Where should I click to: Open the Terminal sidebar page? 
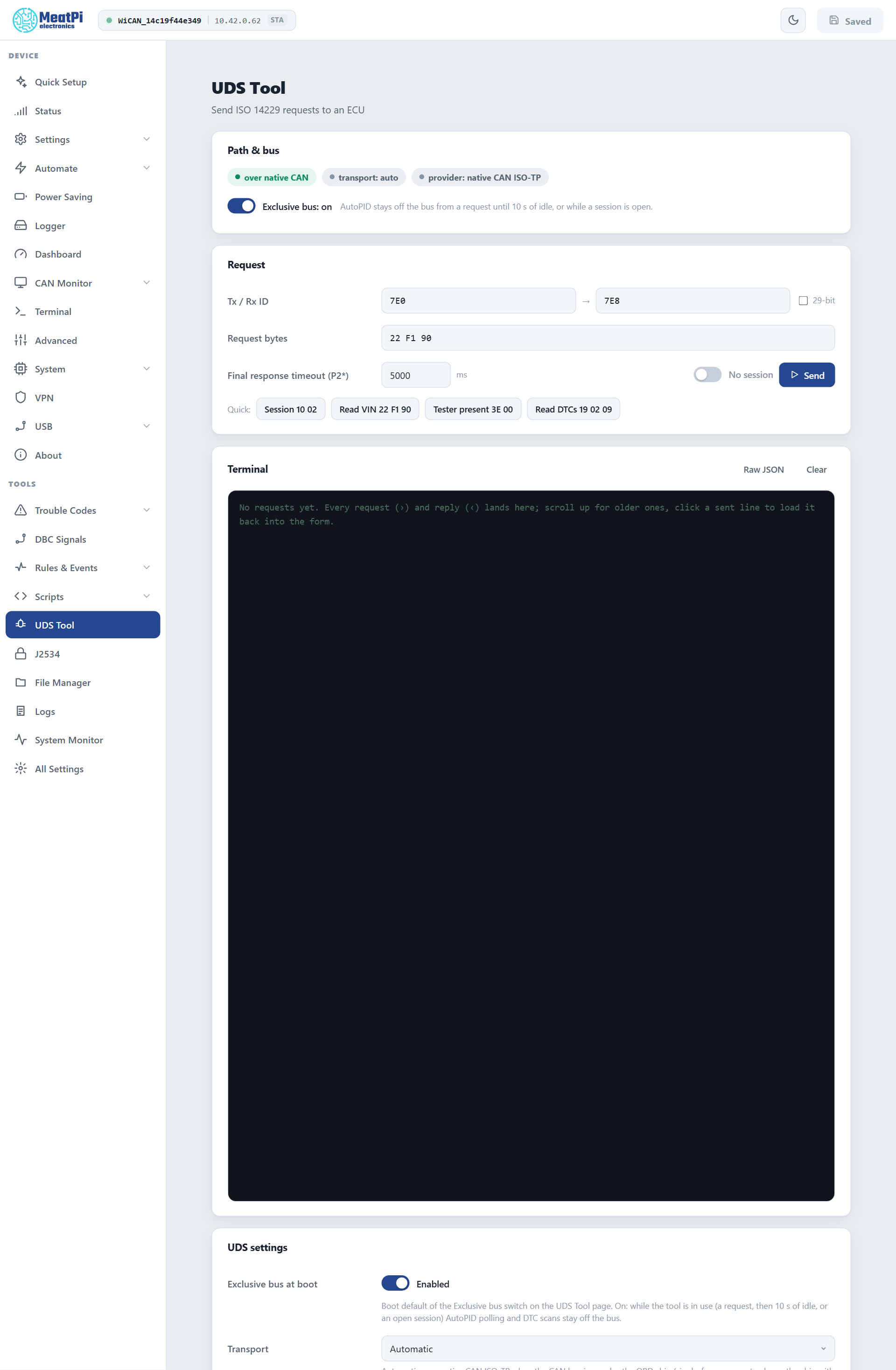(83, 311)
